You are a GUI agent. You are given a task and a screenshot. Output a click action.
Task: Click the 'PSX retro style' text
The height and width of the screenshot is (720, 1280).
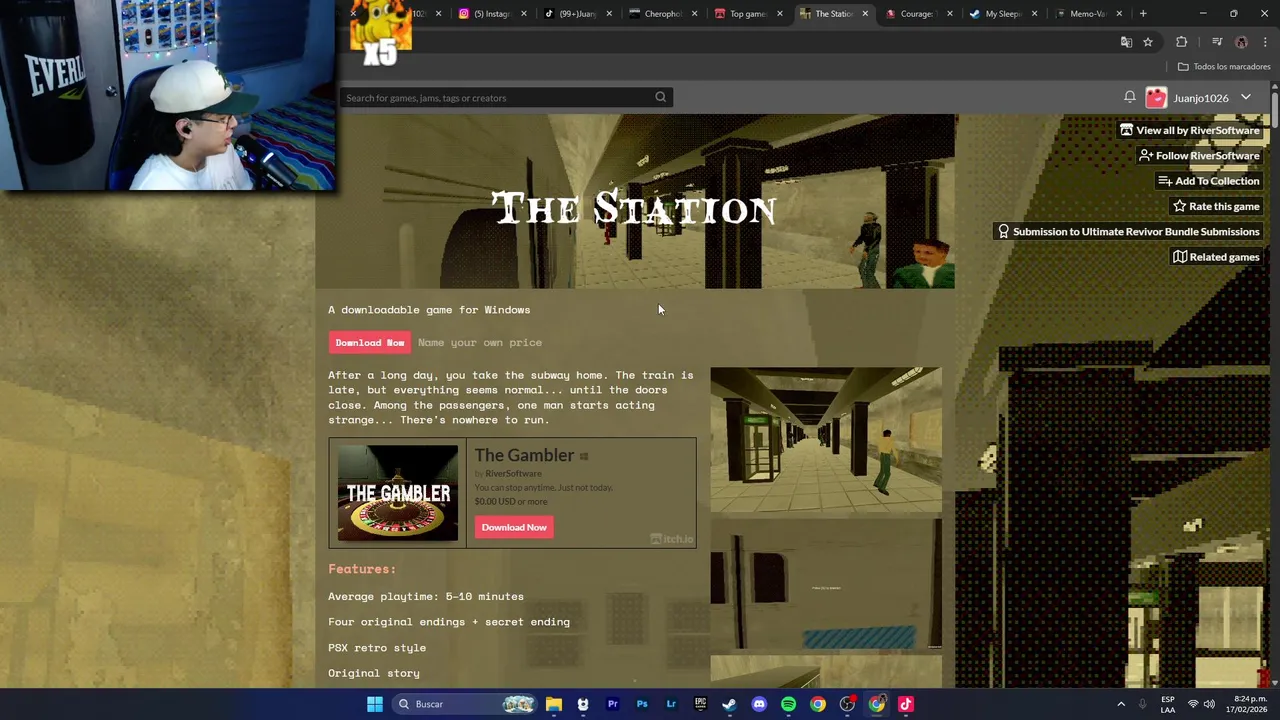click(377, 647)
